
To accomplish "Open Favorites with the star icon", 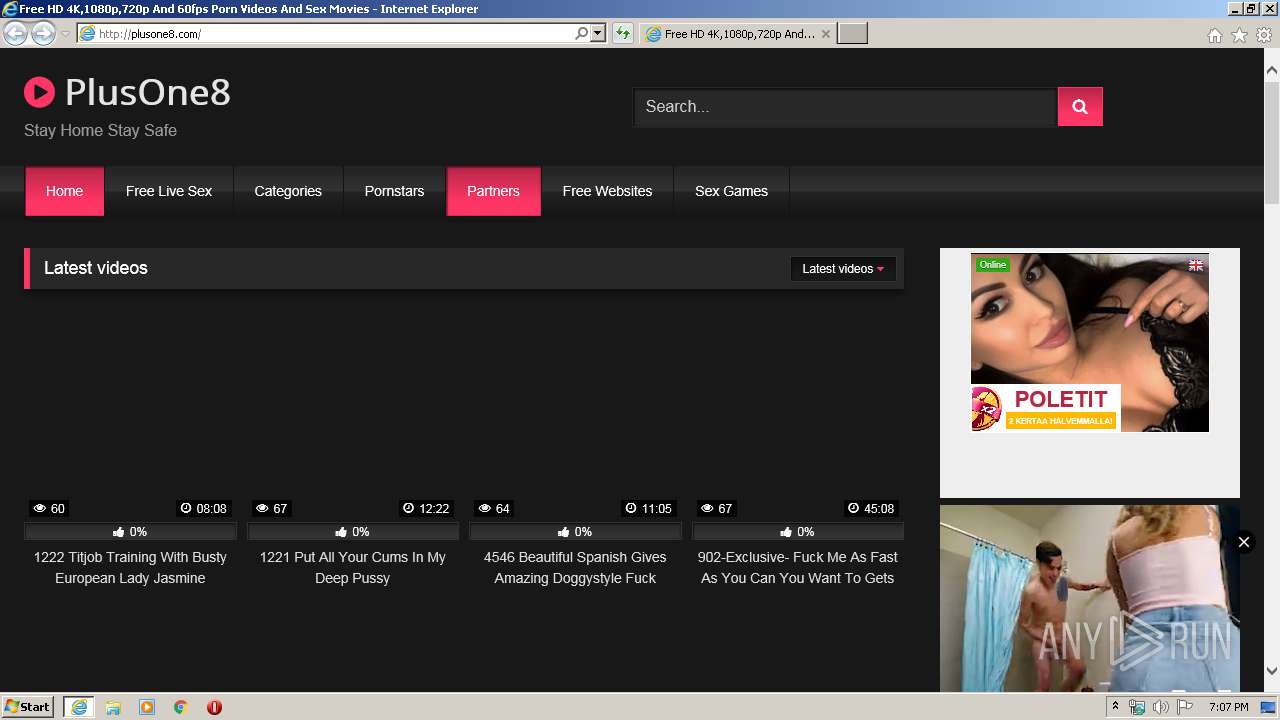I will (1239, 35).
